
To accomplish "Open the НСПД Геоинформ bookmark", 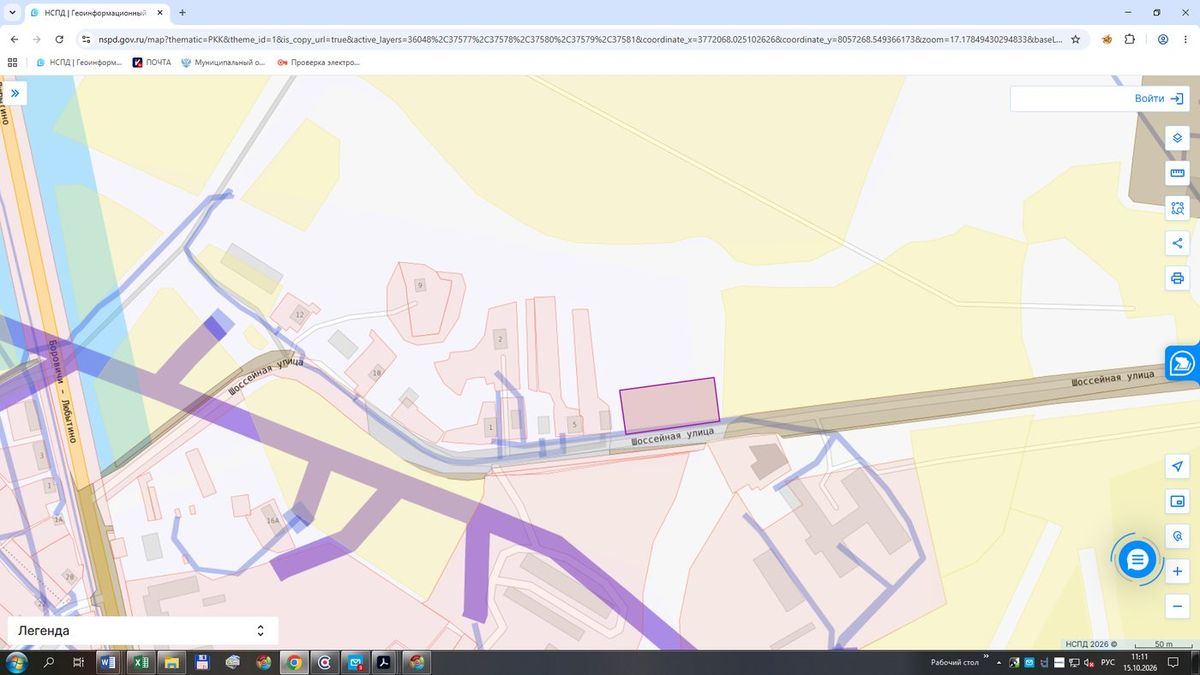I will pos(78,62).
